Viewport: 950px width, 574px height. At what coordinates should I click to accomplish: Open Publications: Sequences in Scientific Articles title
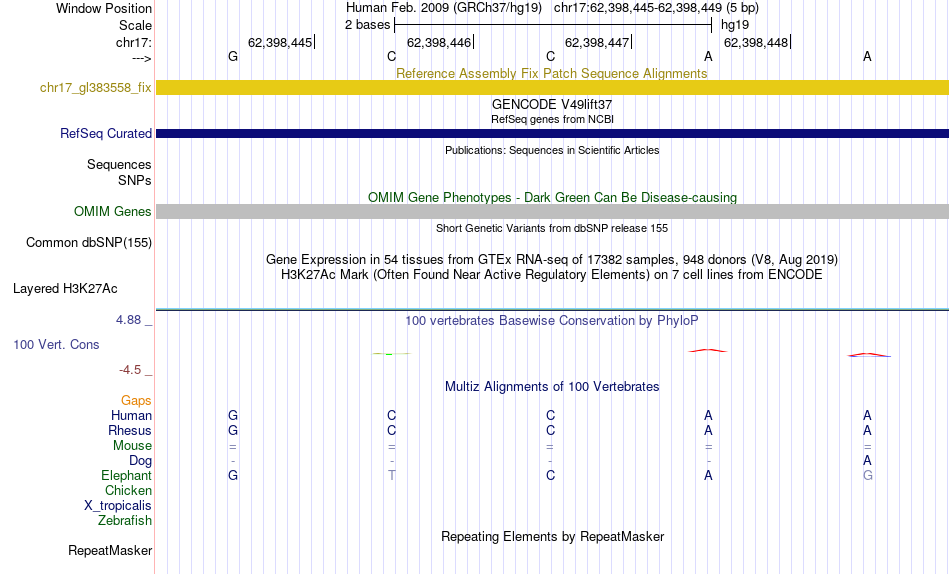(x=552, y=150)
